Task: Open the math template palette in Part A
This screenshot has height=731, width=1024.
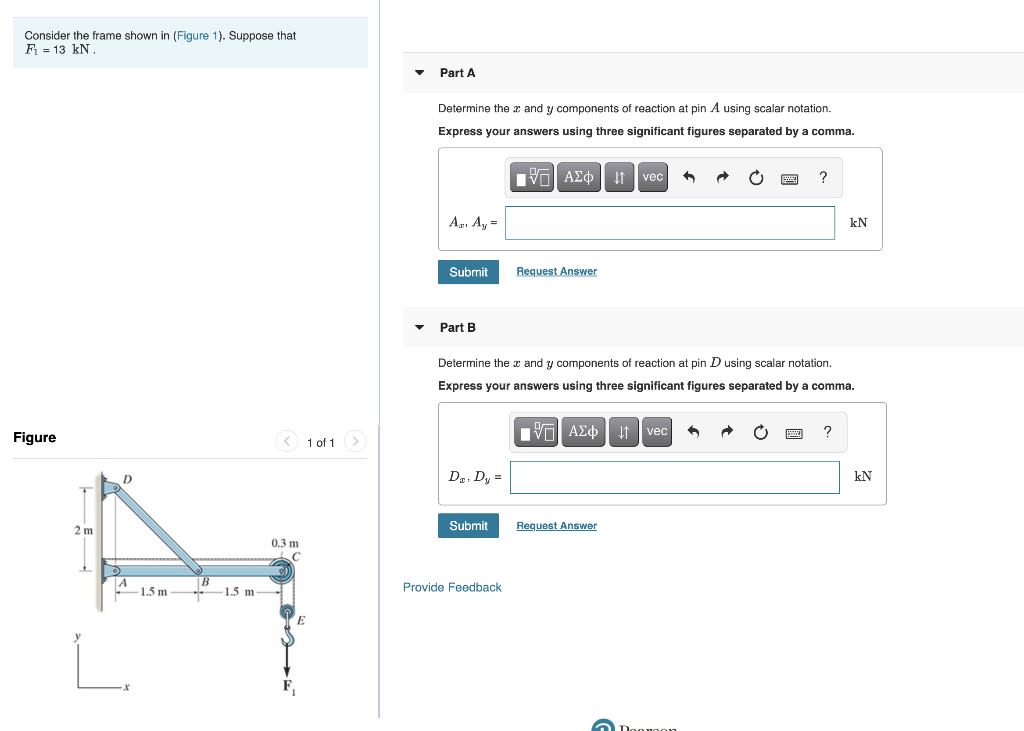Action: [x=533, y=177]
